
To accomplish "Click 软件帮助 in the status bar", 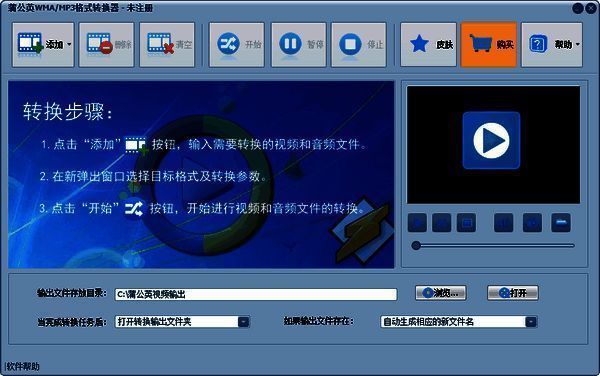I will click(23, 366).
